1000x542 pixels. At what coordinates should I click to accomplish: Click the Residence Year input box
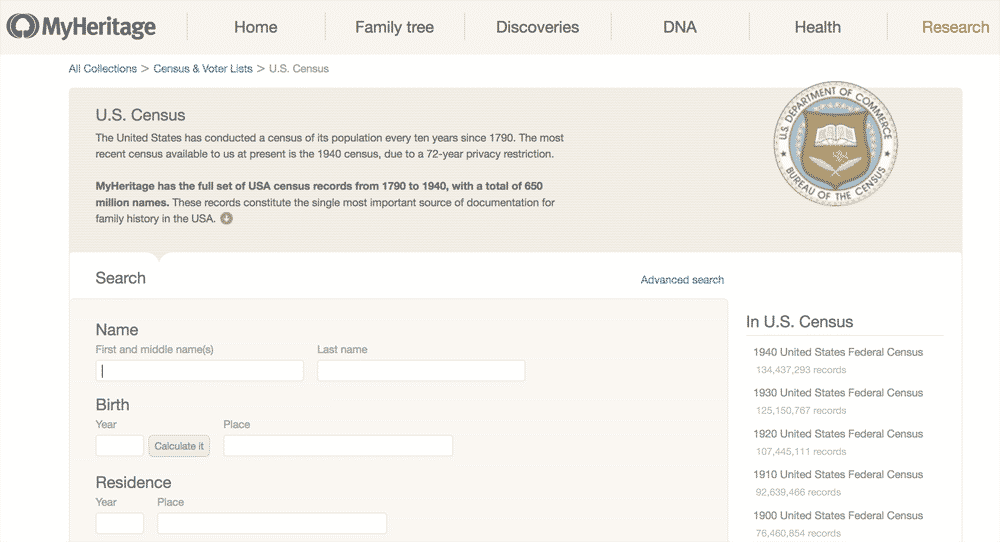click(x=119, y=523)
